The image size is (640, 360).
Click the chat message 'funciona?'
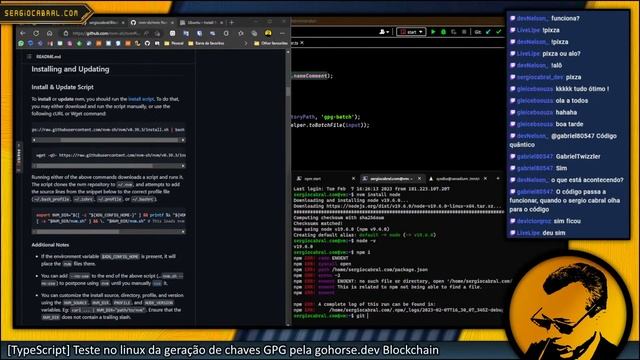click(x=565, y=18)
